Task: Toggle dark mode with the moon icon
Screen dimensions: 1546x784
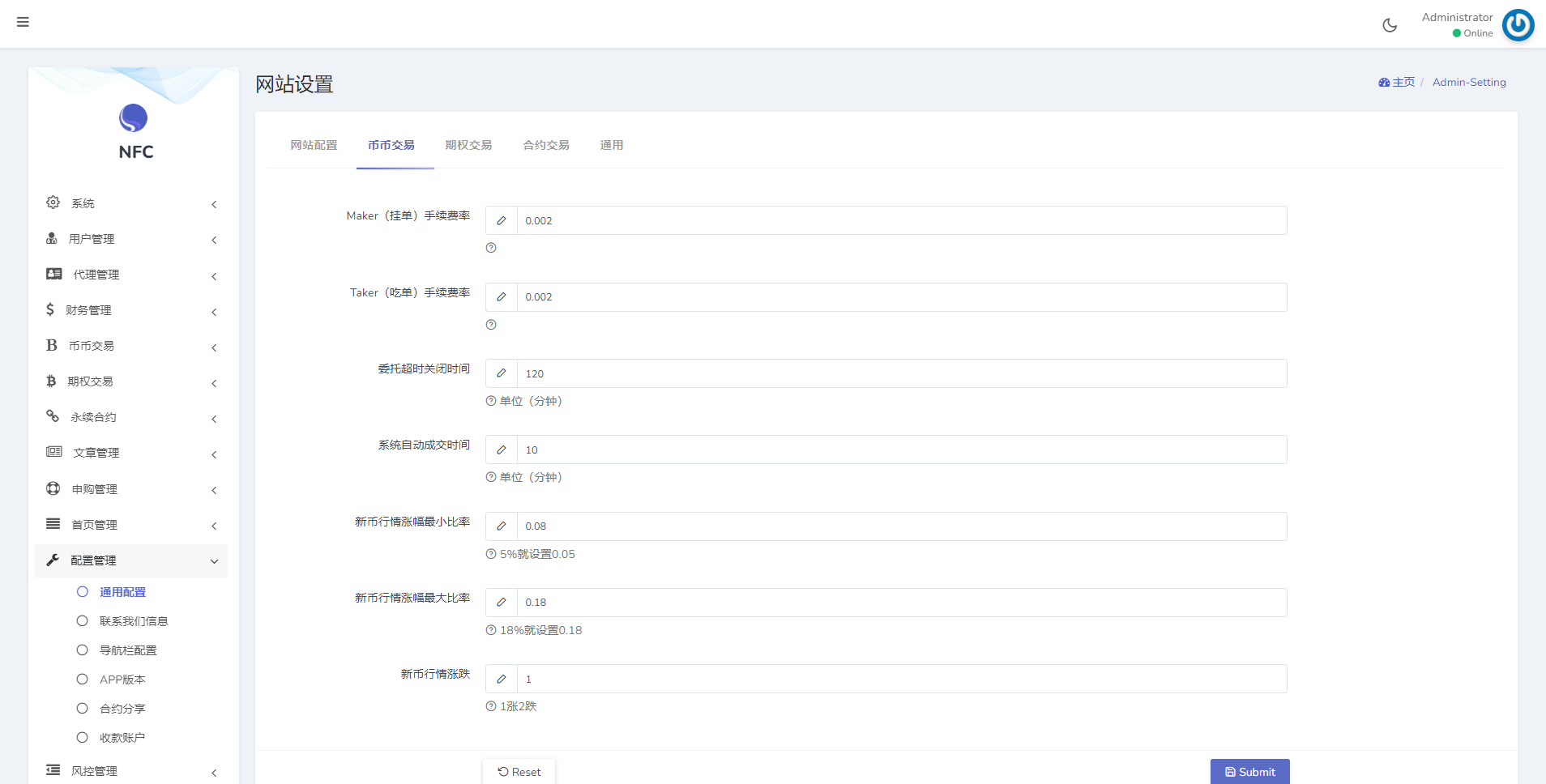Action: click(1390, 25)
